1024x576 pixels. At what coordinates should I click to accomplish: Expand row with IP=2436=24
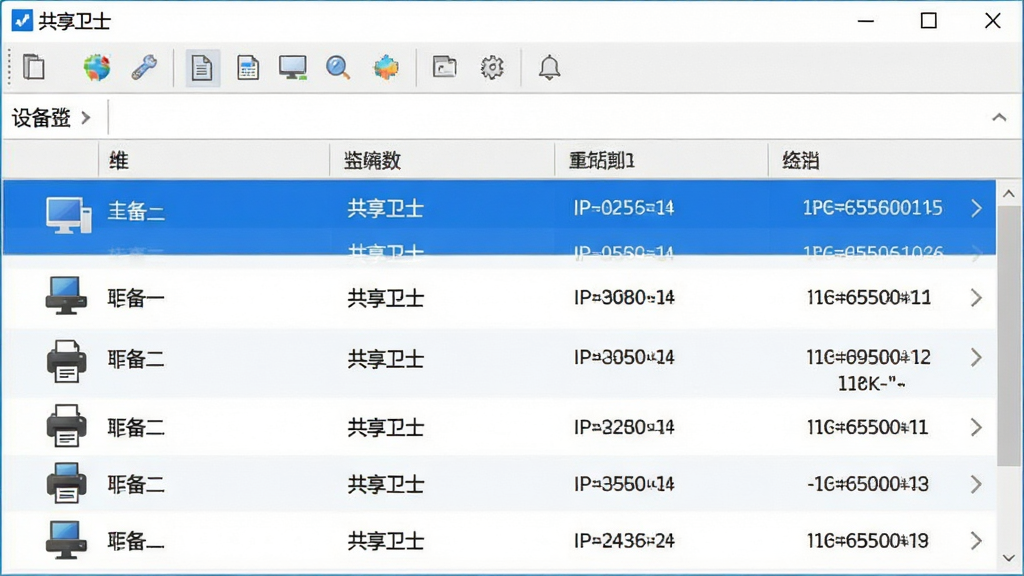click(x=976, y=541)
